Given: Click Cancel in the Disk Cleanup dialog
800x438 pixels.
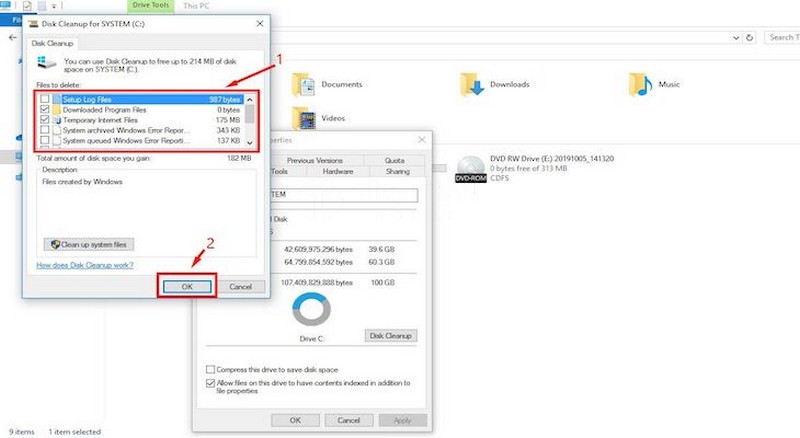Looking at the screenshot, I should pyautogui.click(x=240, y=287).
